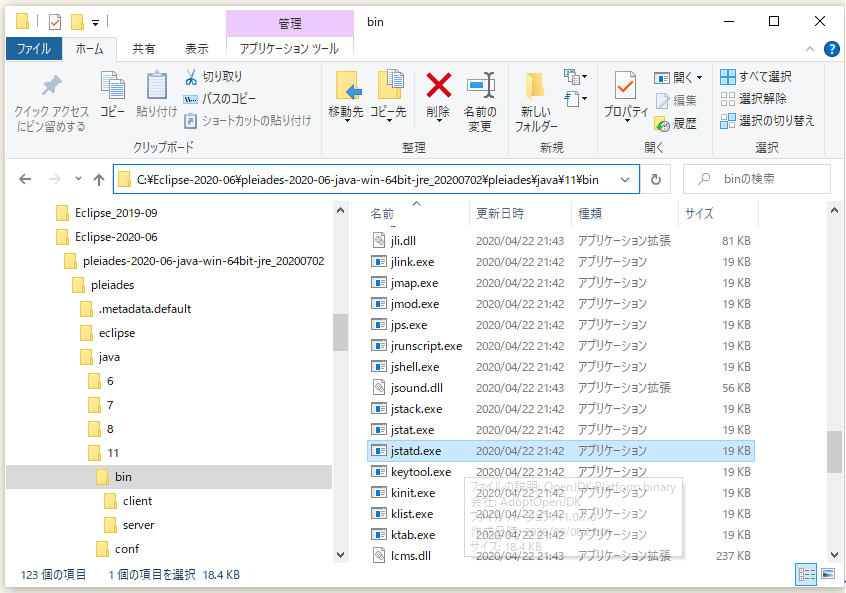Click the address bar path field
The width and height of the screenshot is (846, 593).
[x=367, y=180]
